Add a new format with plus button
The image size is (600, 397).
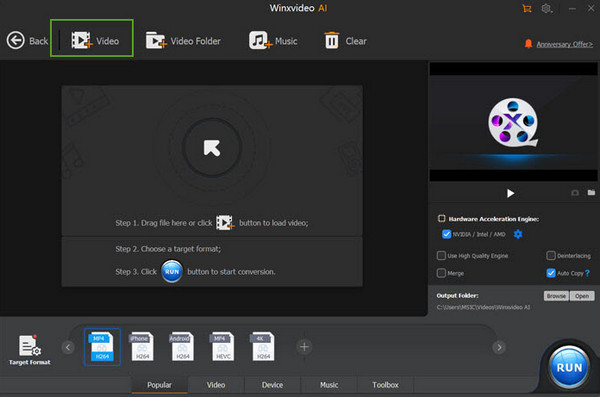click(x=304, y=347)
